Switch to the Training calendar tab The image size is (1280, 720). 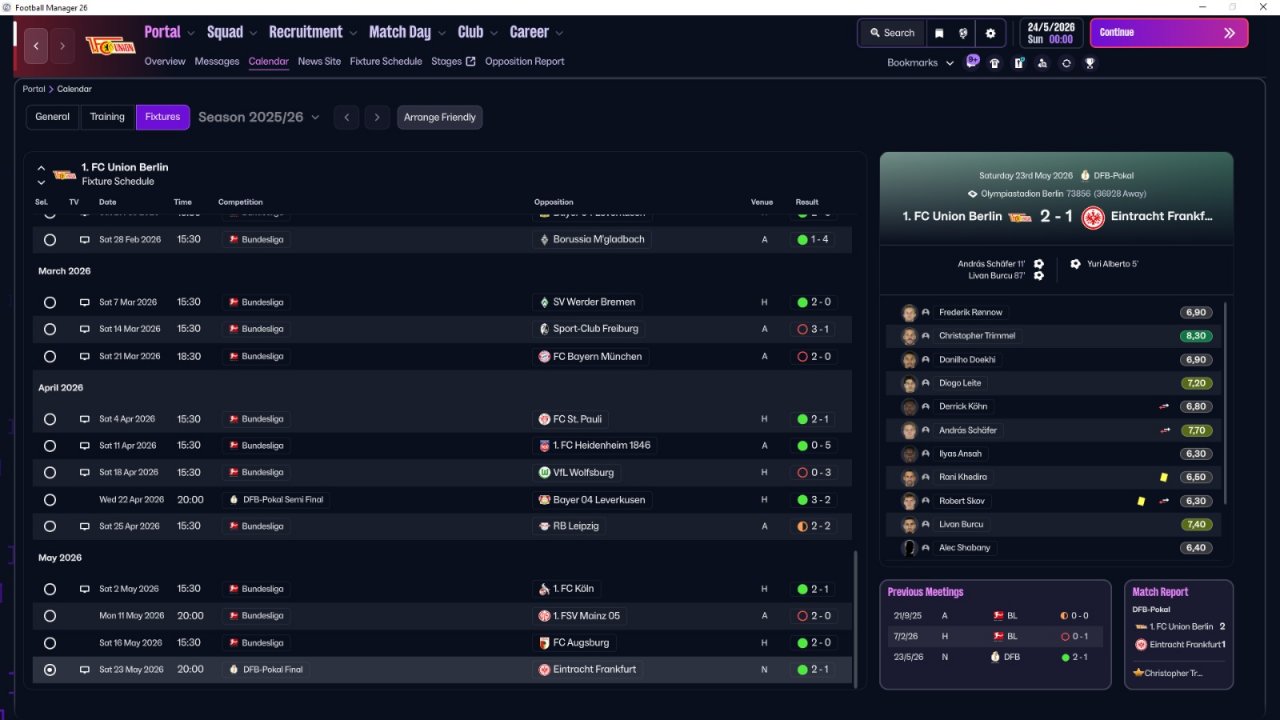coord(107,117)
